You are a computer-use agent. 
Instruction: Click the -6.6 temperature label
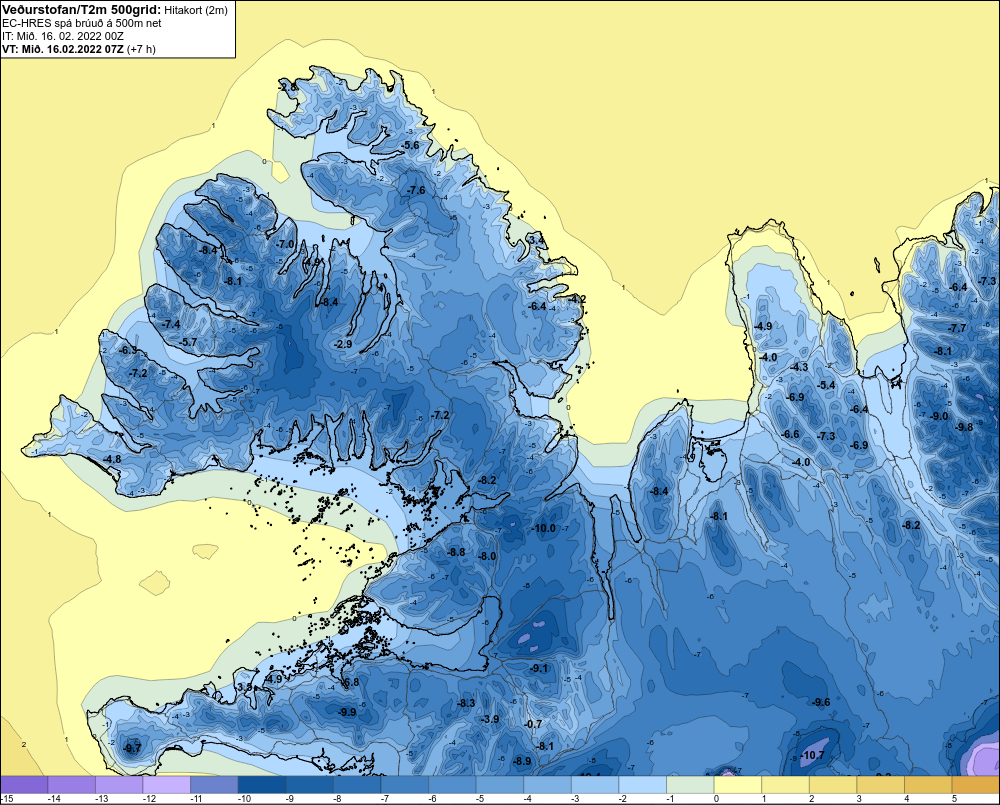[791, 434]
